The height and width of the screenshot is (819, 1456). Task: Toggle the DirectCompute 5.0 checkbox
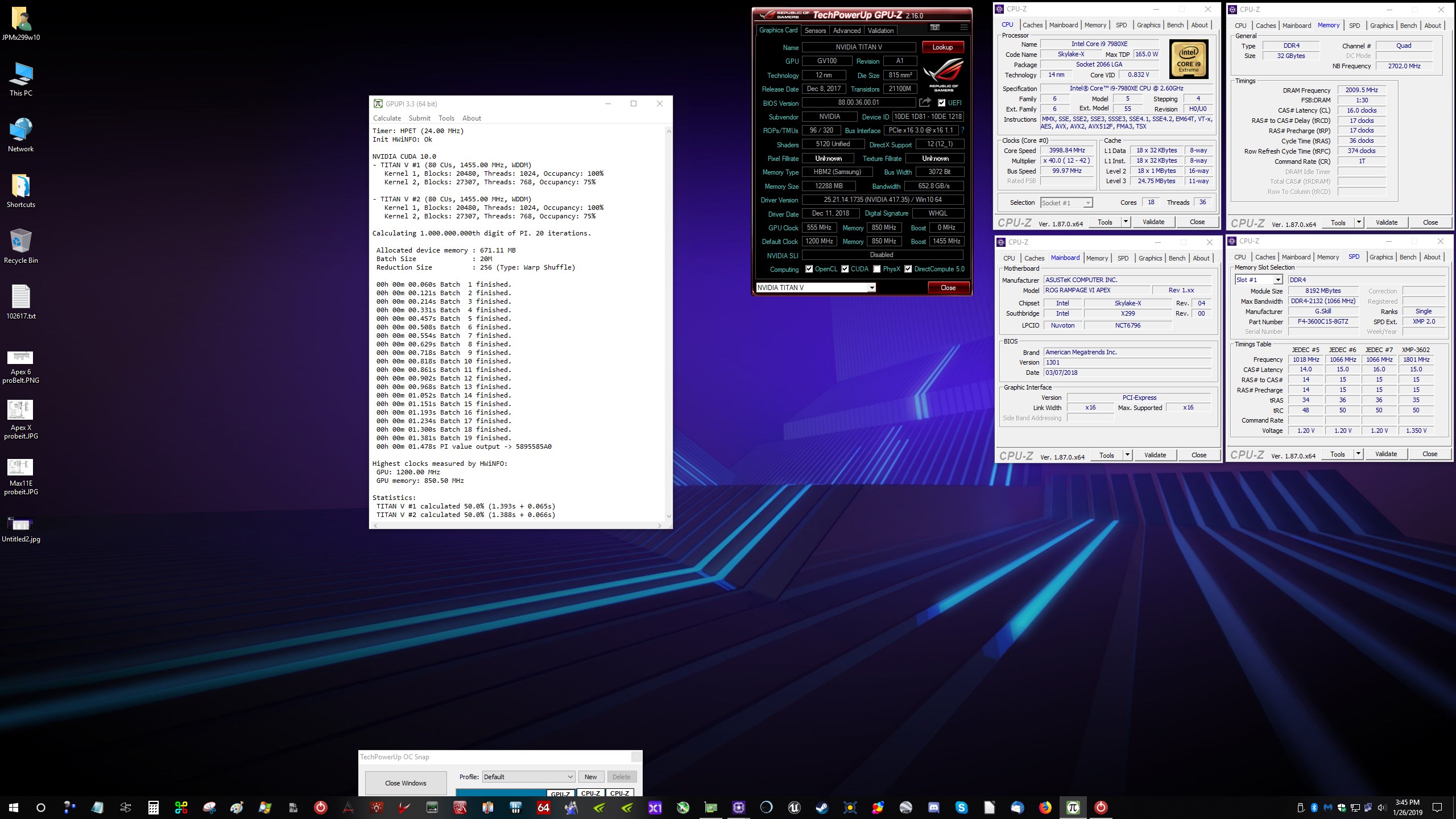tap(908, 269)
